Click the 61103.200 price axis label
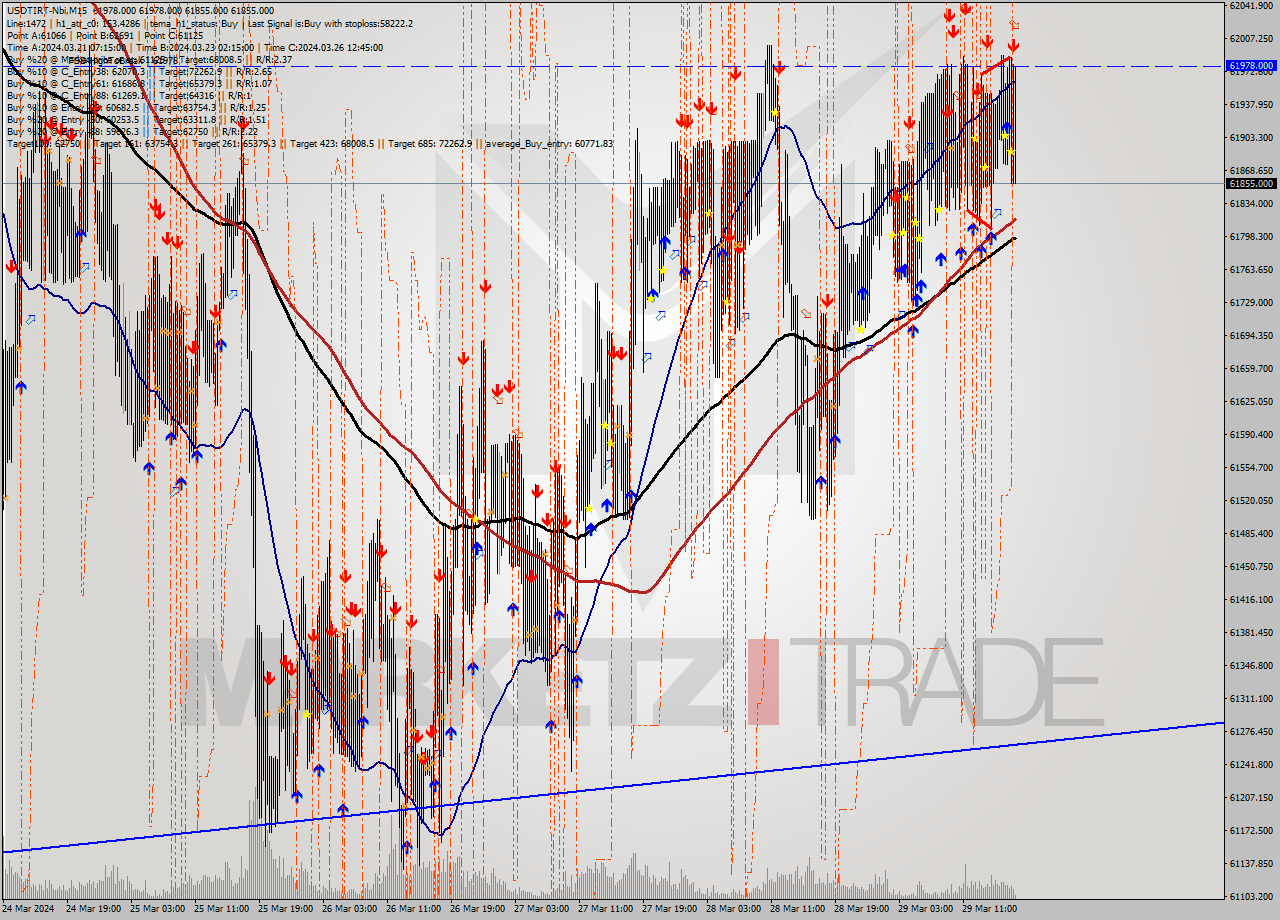 pyautogui.click(x=1251, y=896)
